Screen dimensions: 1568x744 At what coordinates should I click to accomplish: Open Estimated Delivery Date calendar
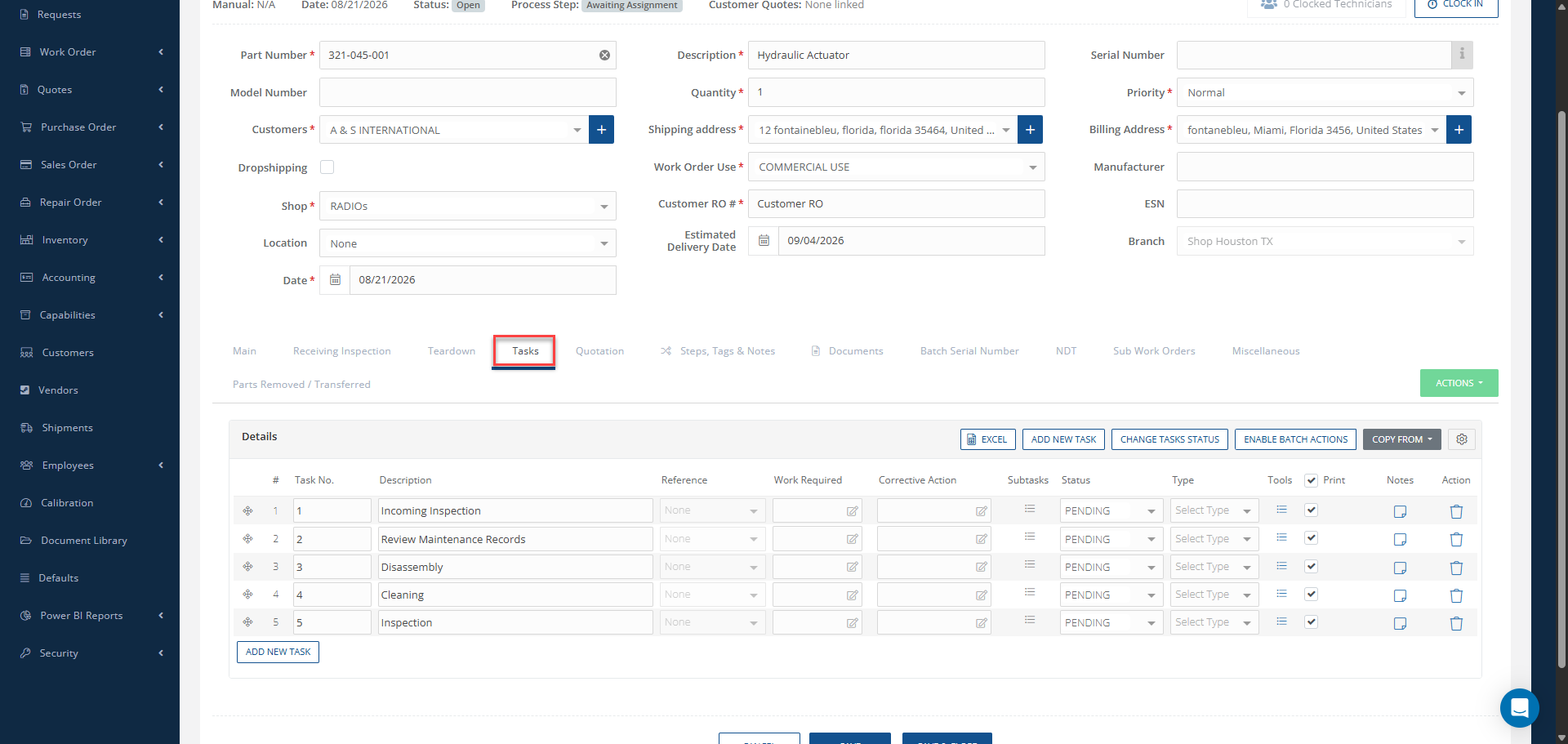click(x=764, y=241)
